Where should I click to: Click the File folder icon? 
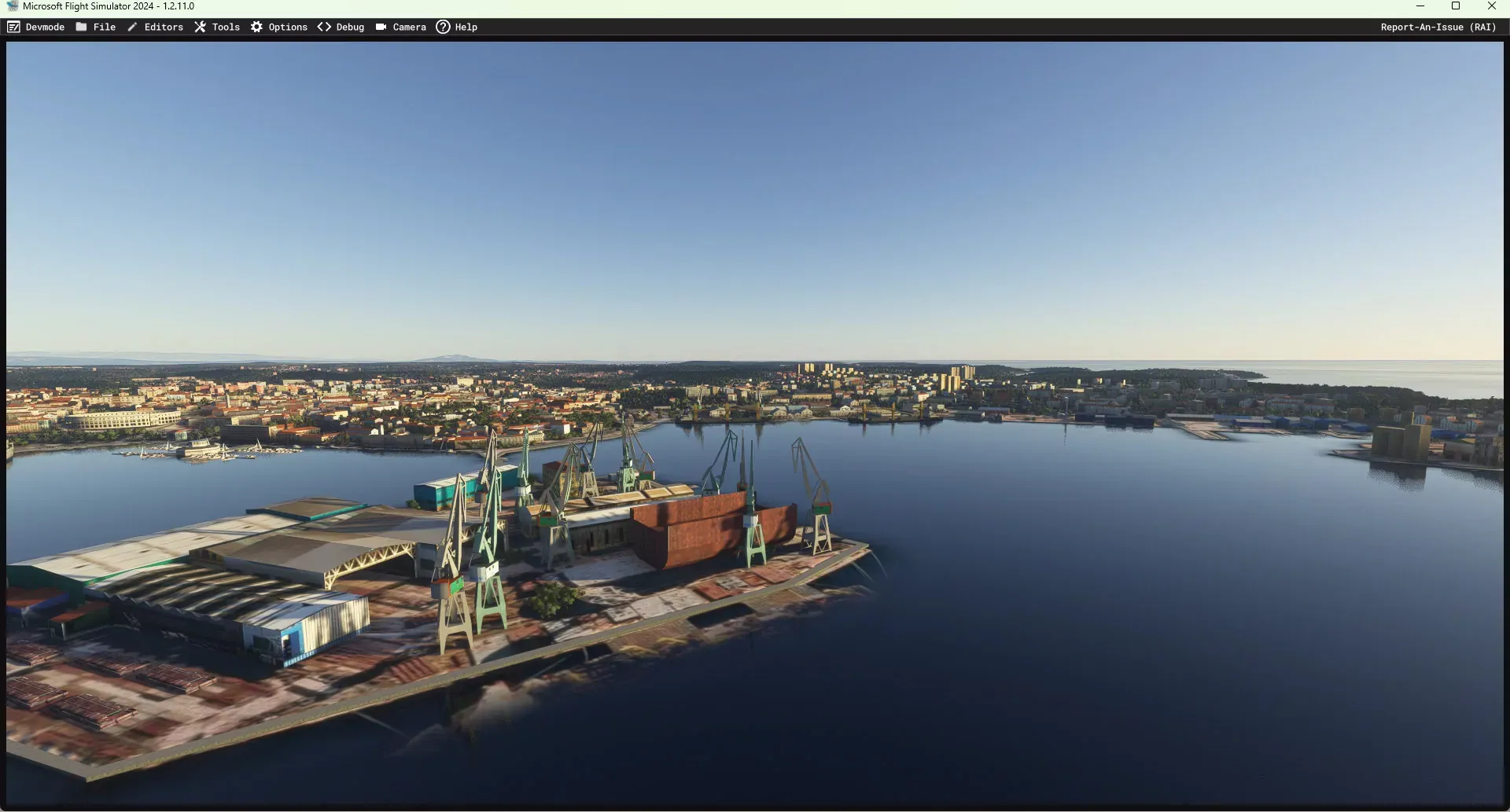pos(81,27)
